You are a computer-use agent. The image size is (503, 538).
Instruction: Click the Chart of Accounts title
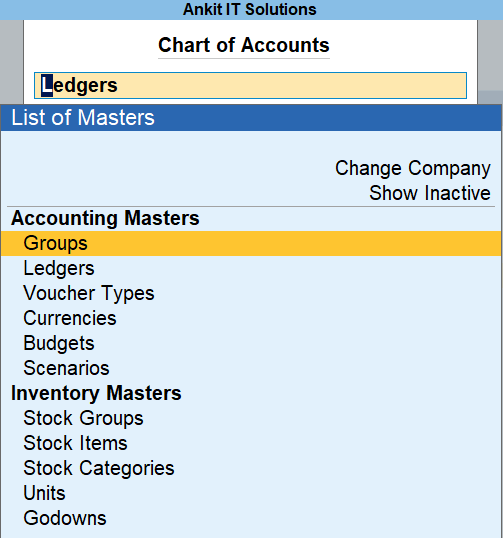(x=244, y=45)
